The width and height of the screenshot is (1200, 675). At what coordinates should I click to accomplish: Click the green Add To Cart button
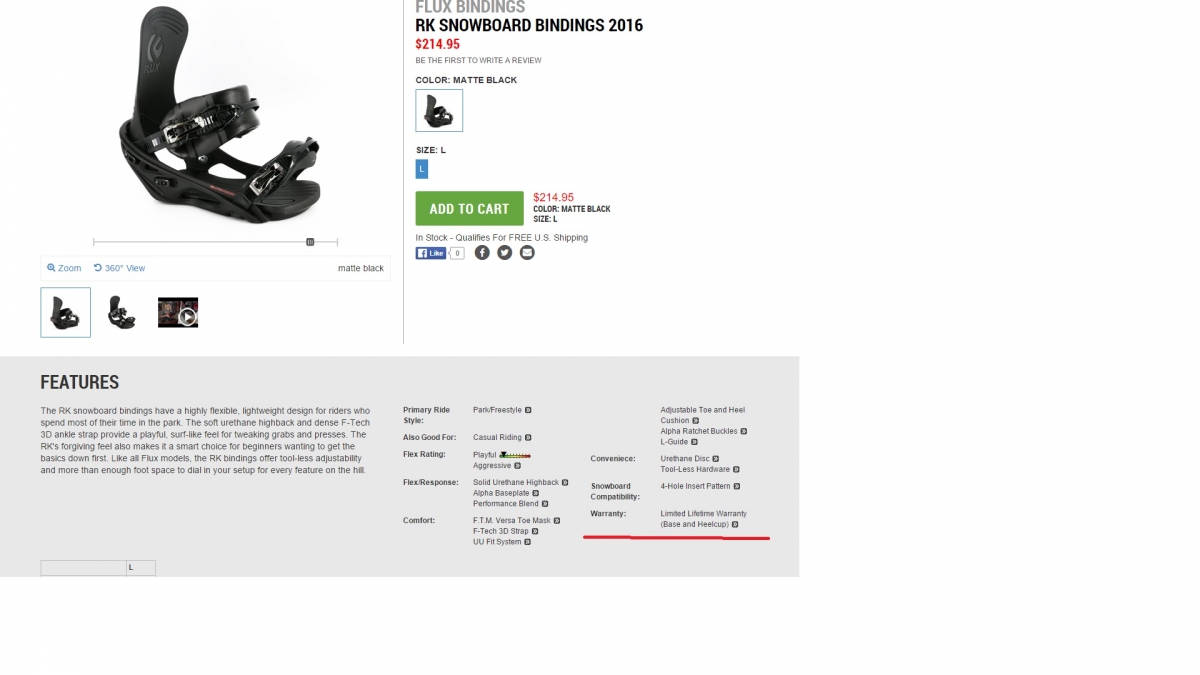pos(470,208)
